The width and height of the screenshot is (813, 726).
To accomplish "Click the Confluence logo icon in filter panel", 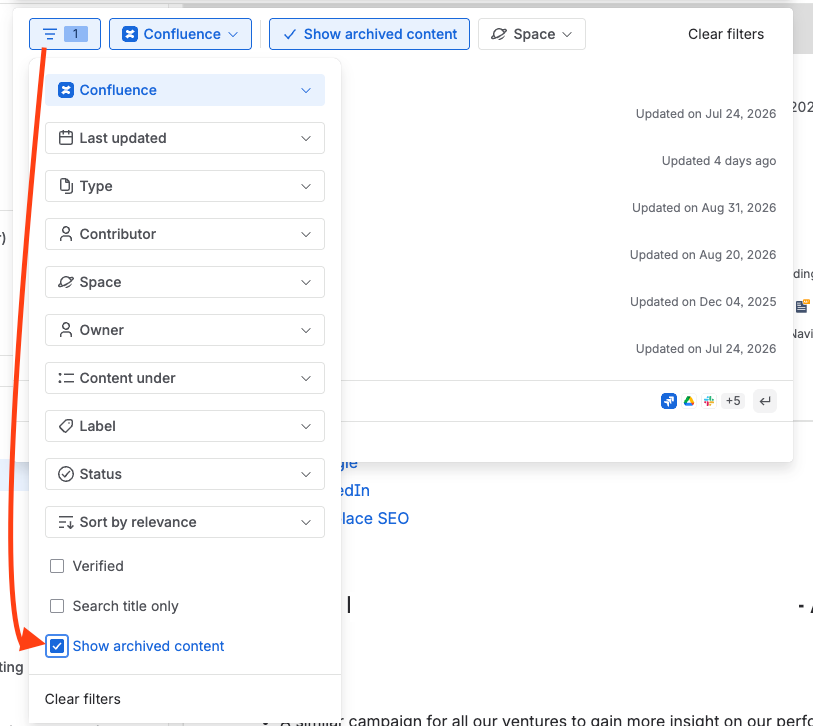I will coord(66,90).
